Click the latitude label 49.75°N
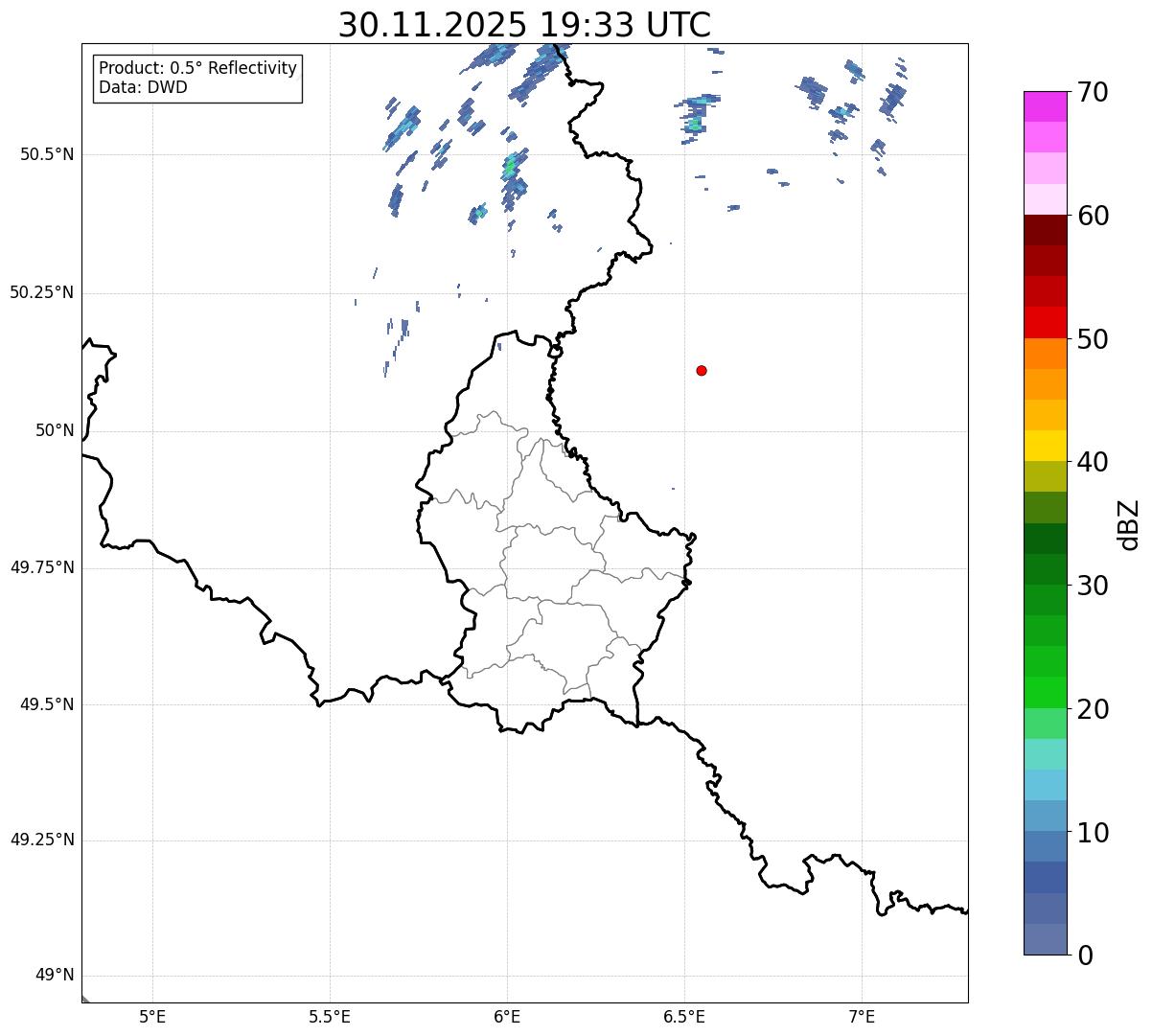The image size is (1152, 1036). (41, 567)
